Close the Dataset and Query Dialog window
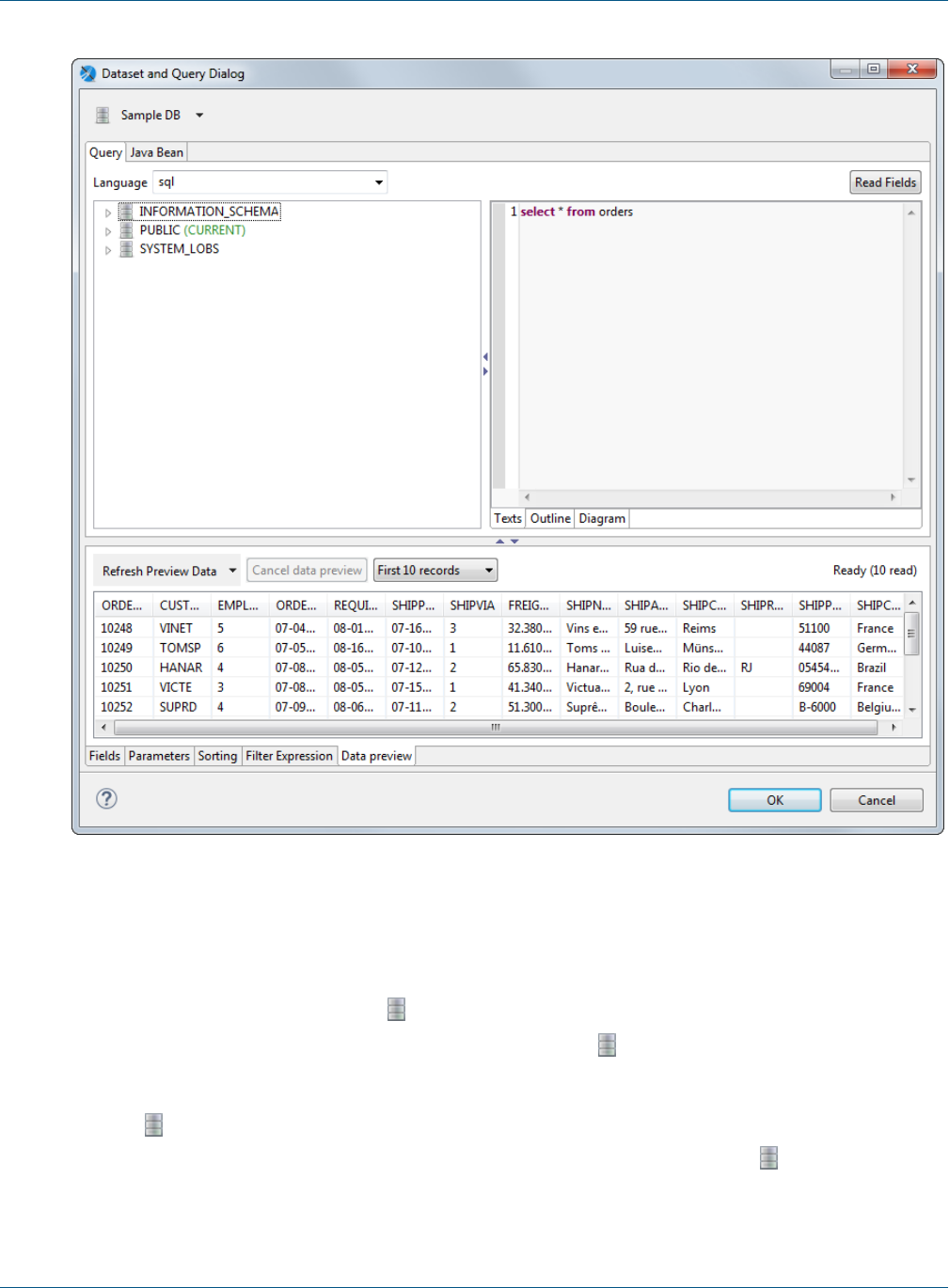Image resolution: width=949 pixels, height=1288 pixels. click(x=911, y=69)
